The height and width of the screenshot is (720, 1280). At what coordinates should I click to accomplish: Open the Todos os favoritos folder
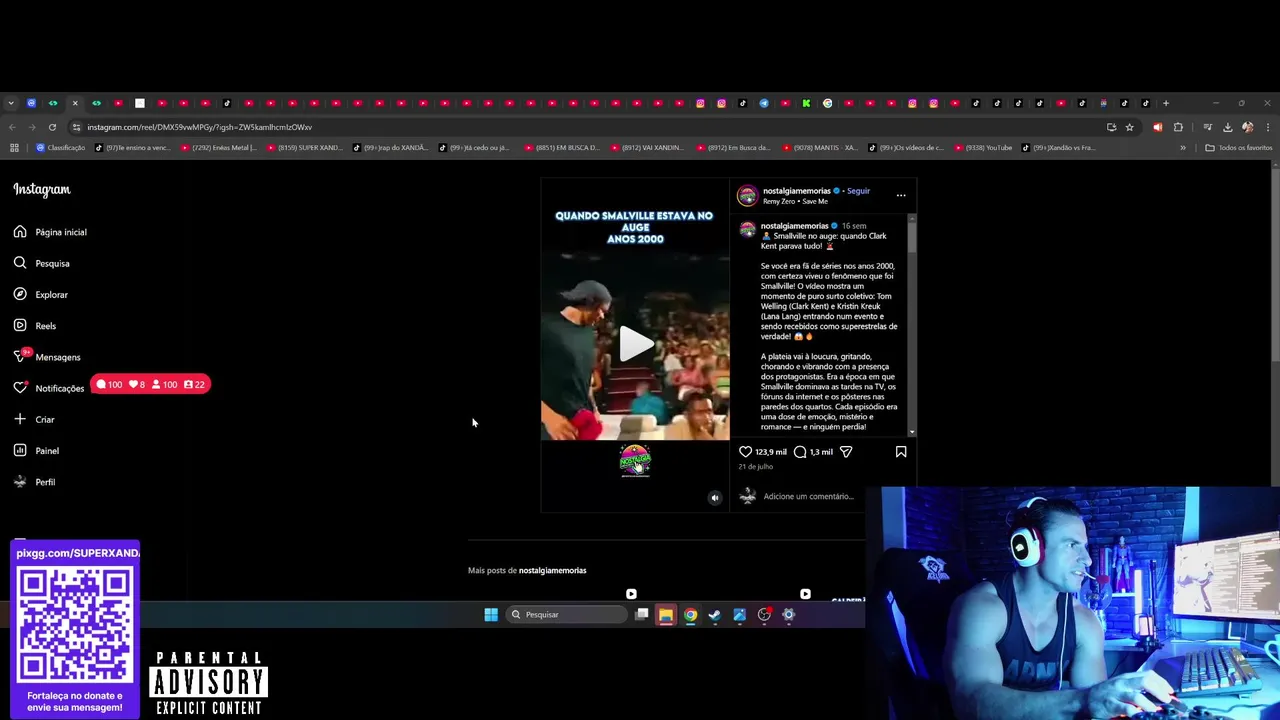[x=1238, y=148]
